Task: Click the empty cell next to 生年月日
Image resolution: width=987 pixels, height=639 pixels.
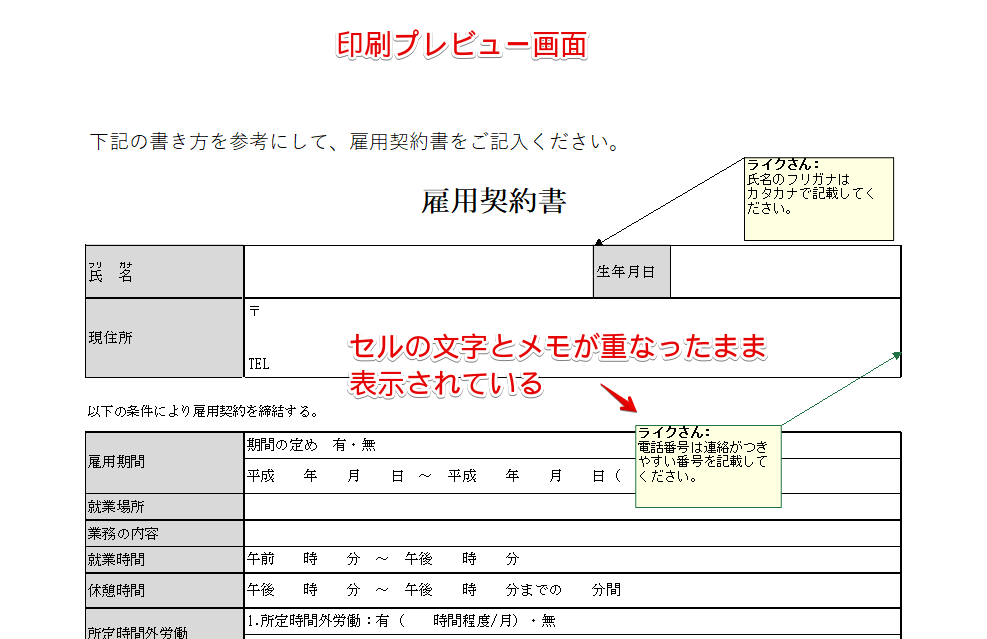Action: (x=785, y=270)
